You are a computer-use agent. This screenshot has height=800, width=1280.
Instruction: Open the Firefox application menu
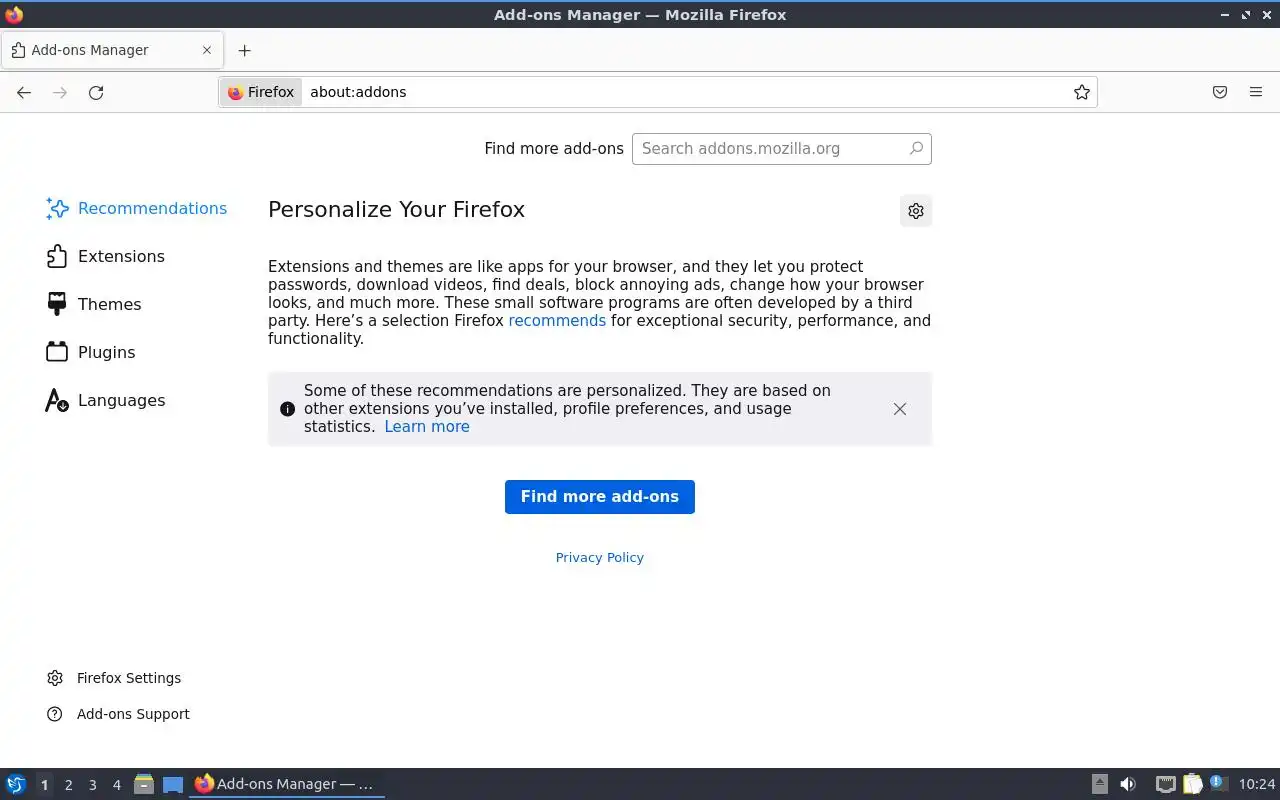coord(1256,92)
